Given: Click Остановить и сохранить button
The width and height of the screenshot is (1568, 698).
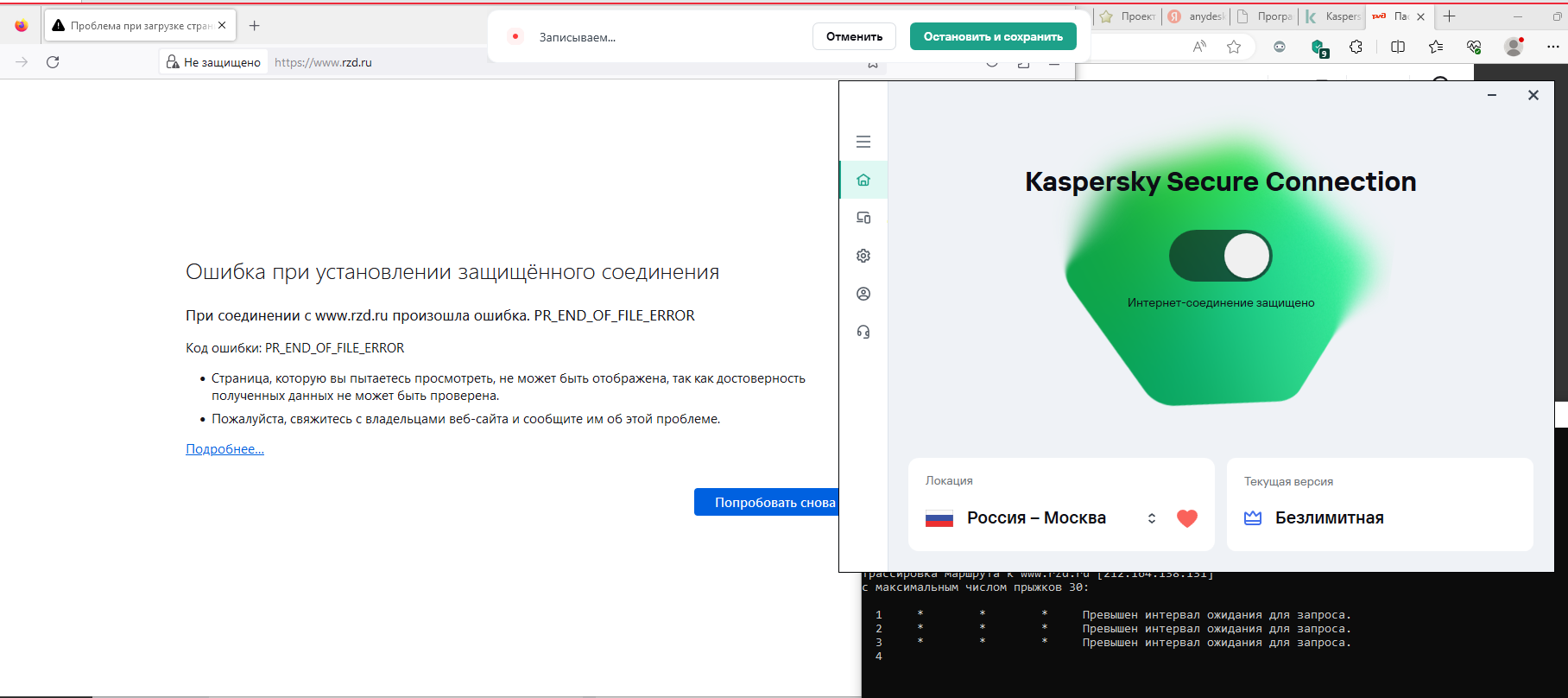Looking at the screenshot, I should pyautogui.click(x=993, y=36).
